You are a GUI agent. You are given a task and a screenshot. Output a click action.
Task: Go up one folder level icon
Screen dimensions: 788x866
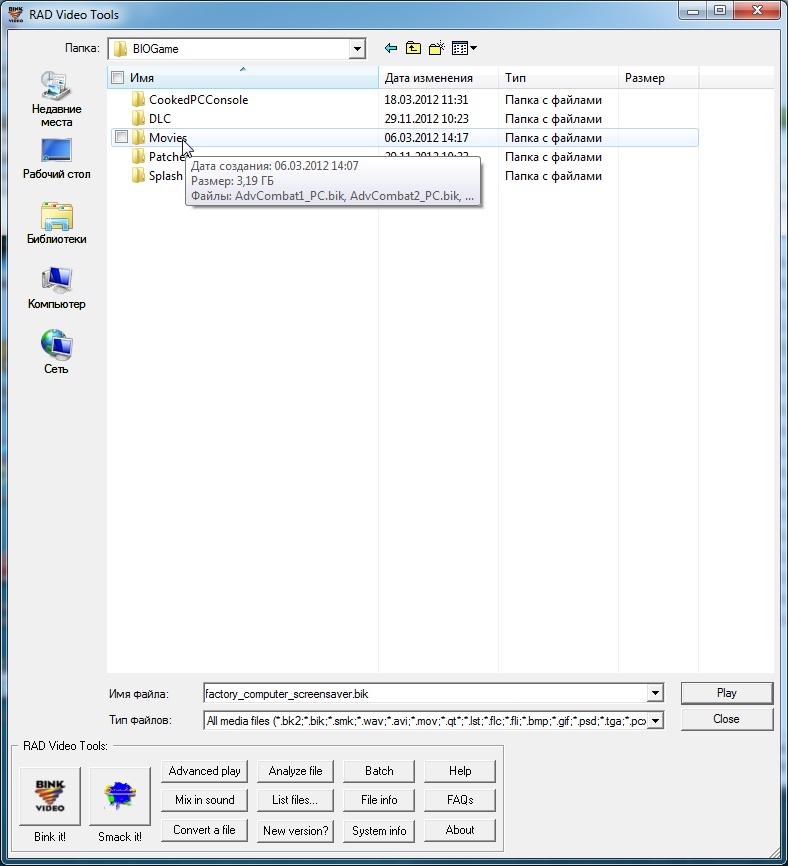click(x=413, y=49)
